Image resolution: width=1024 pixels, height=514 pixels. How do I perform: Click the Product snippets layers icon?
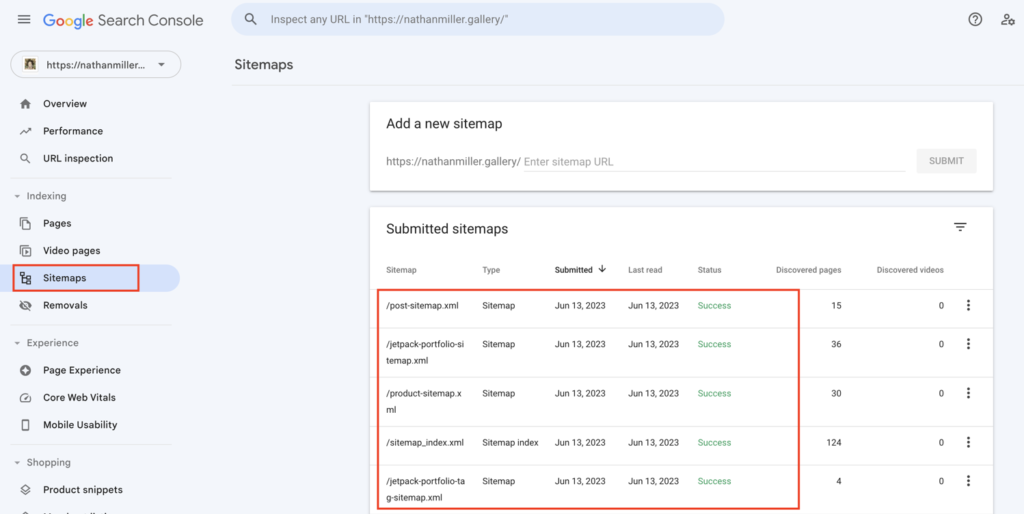point(25,490)
